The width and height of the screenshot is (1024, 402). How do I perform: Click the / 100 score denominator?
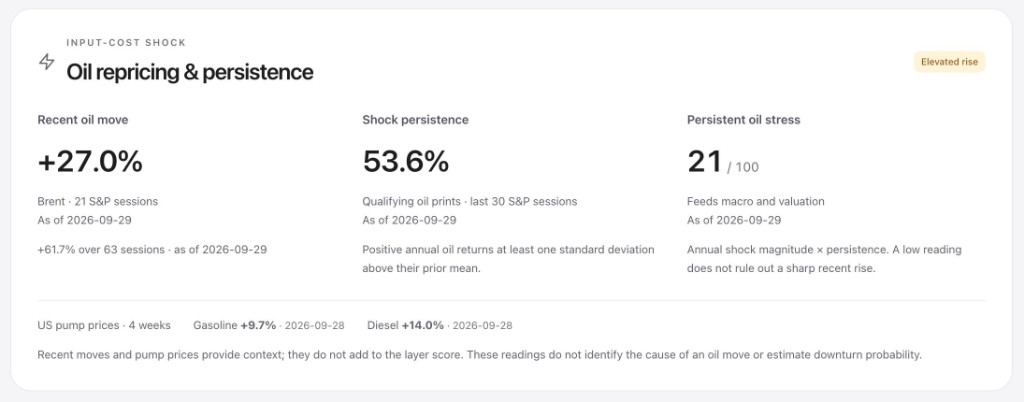pyautogui.click(x=743, y=167)
